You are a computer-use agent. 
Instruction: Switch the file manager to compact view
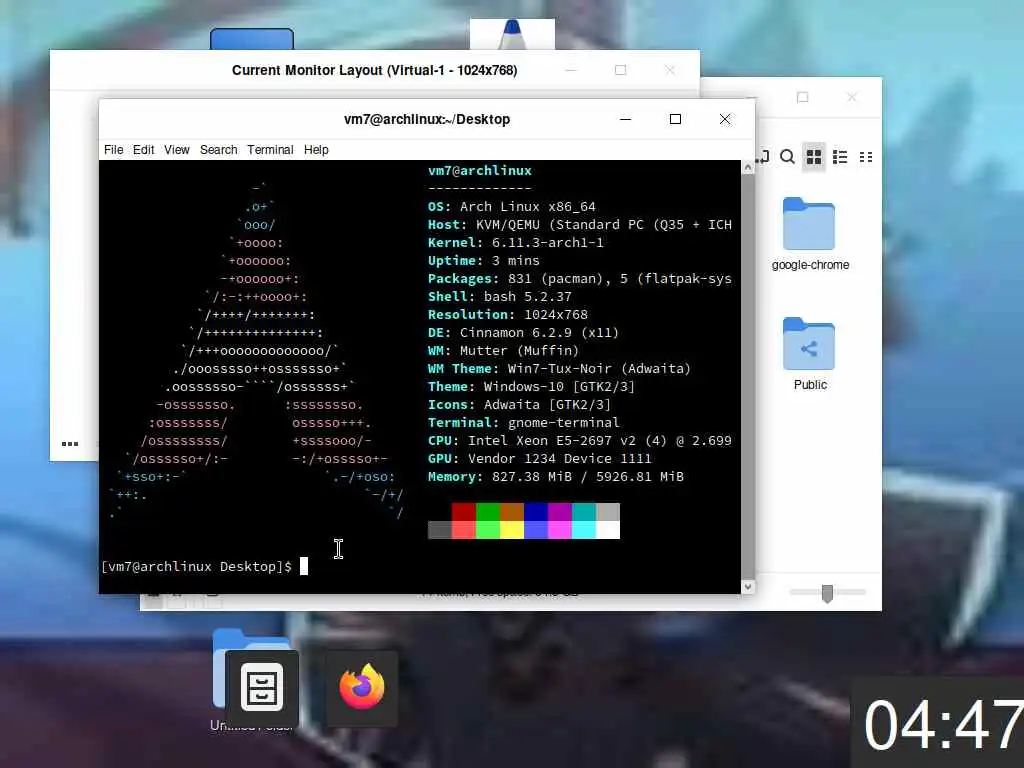pyautogui.click(x=866, y=157)
